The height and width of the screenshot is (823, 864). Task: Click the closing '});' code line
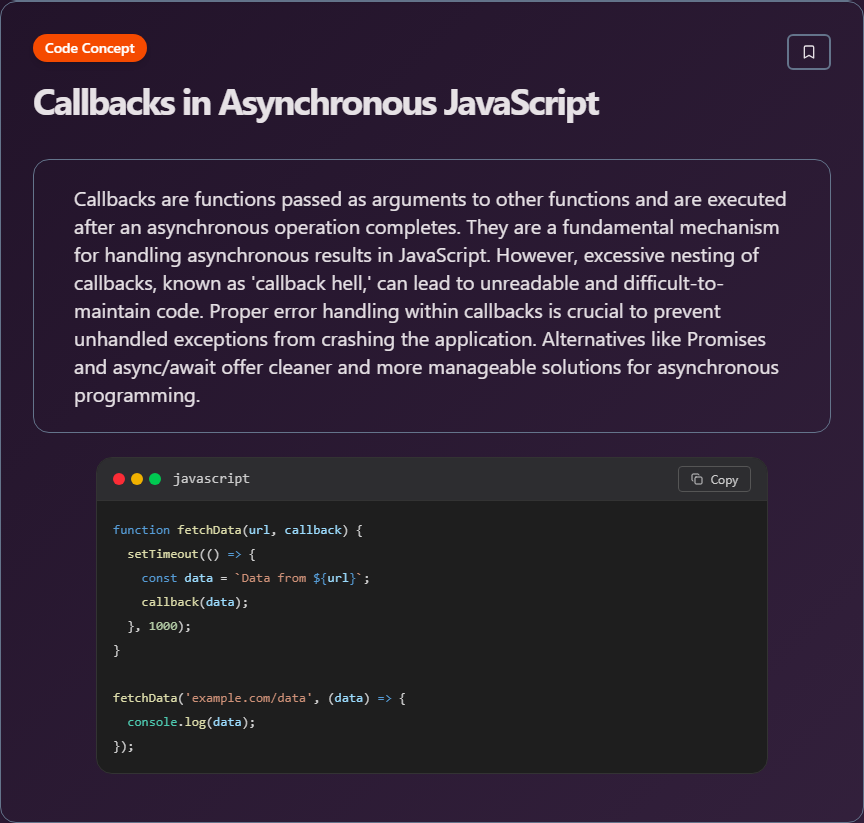123,746
